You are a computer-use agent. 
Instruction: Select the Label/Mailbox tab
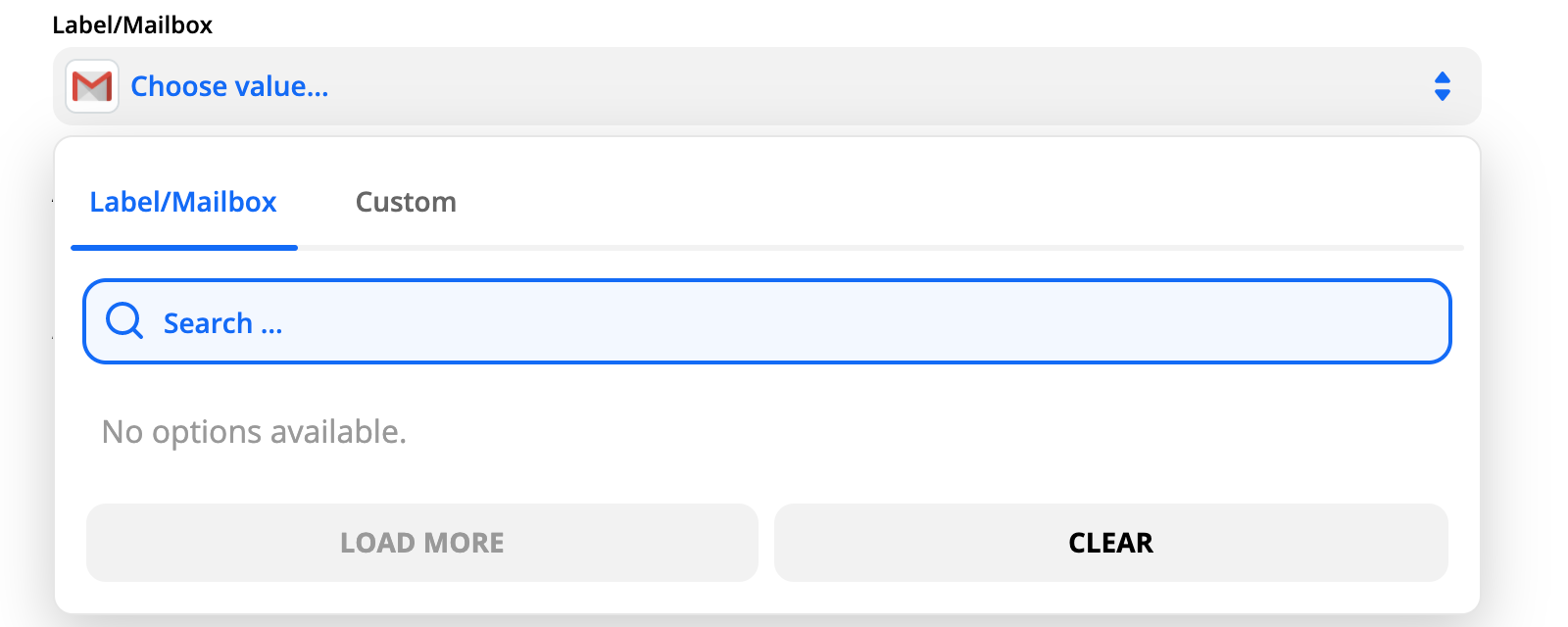[x=183, y=202]
